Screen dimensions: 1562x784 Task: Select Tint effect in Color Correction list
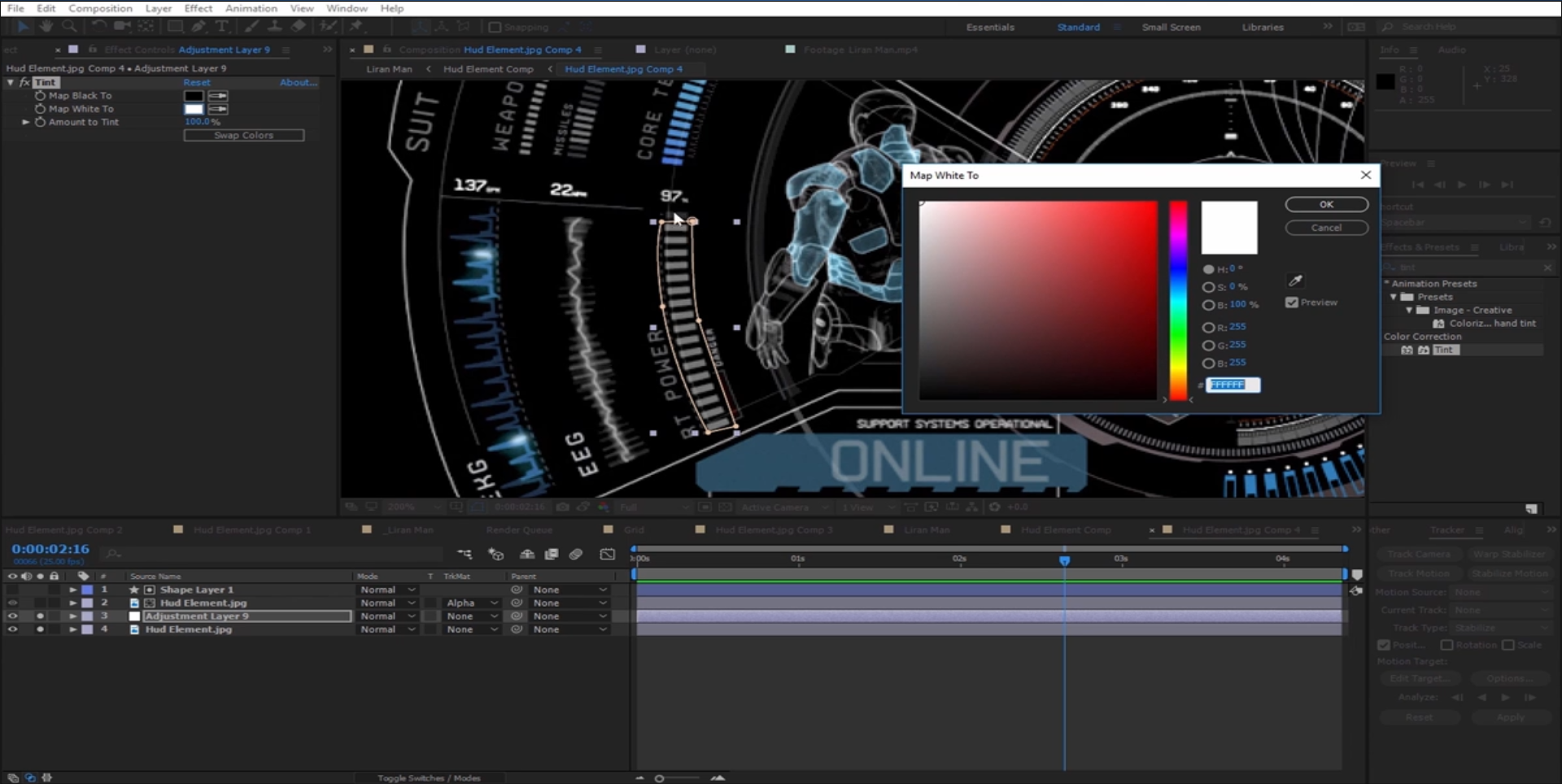(1444, 350)
